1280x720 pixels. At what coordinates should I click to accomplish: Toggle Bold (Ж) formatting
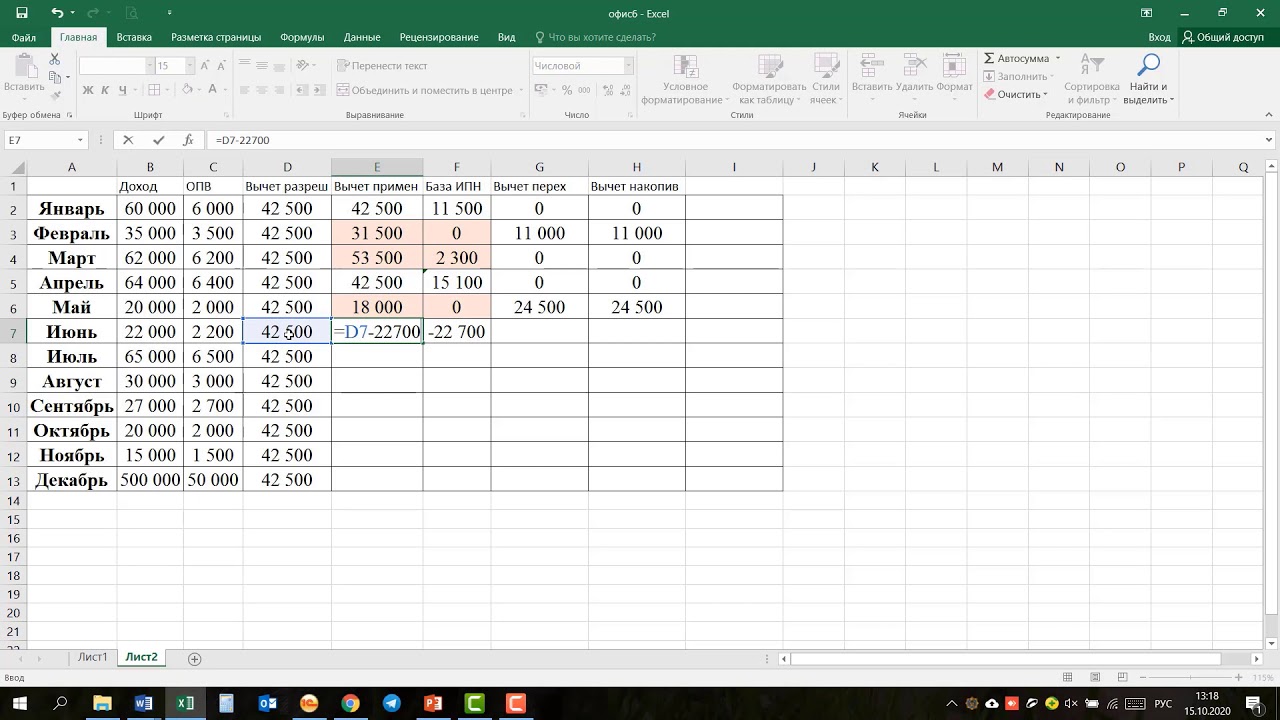tap(87, 90)
